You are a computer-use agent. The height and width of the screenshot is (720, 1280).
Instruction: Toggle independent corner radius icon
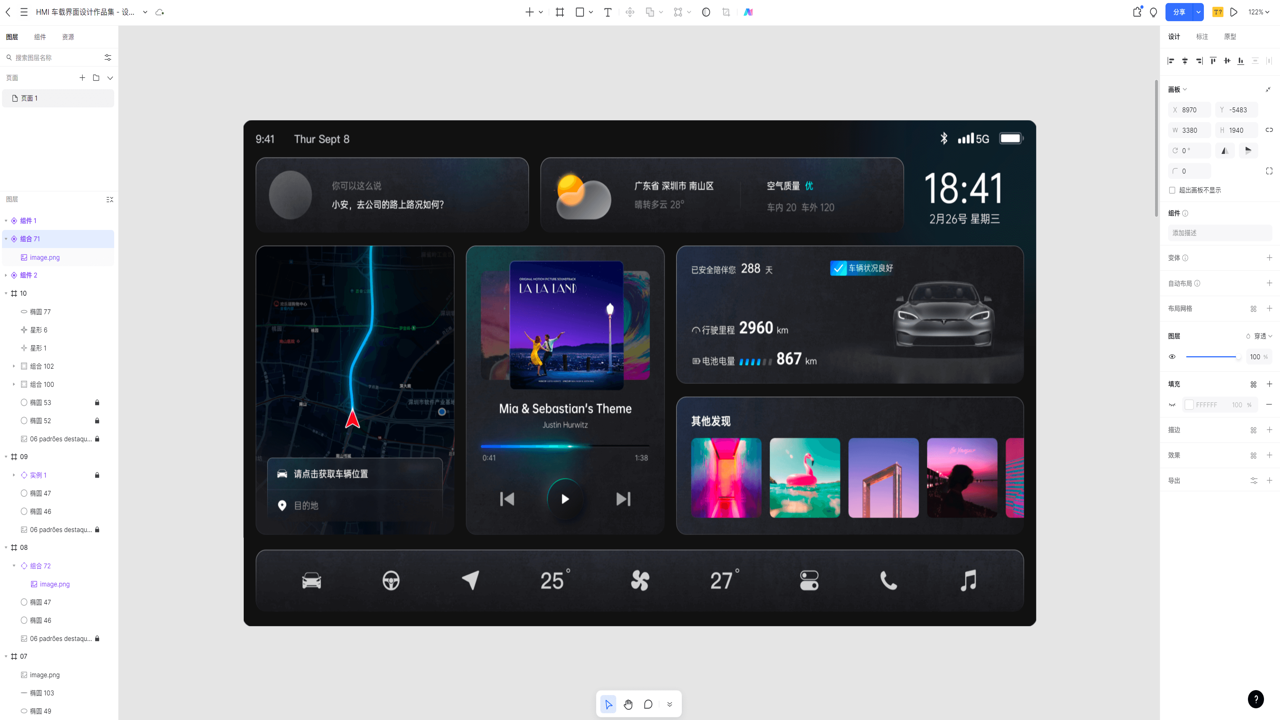click(1269, 171)
